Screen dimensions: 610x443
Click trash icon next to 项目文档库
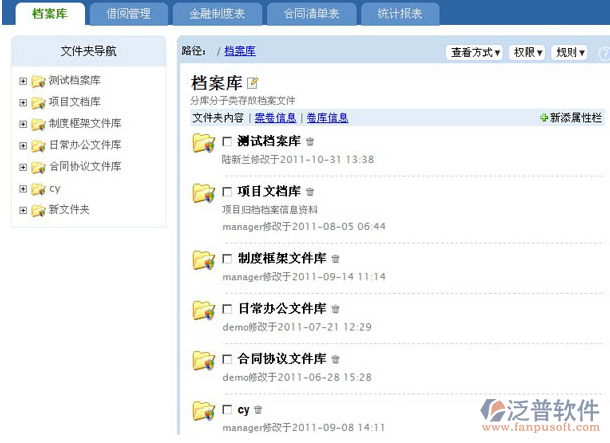coord(310,192)
